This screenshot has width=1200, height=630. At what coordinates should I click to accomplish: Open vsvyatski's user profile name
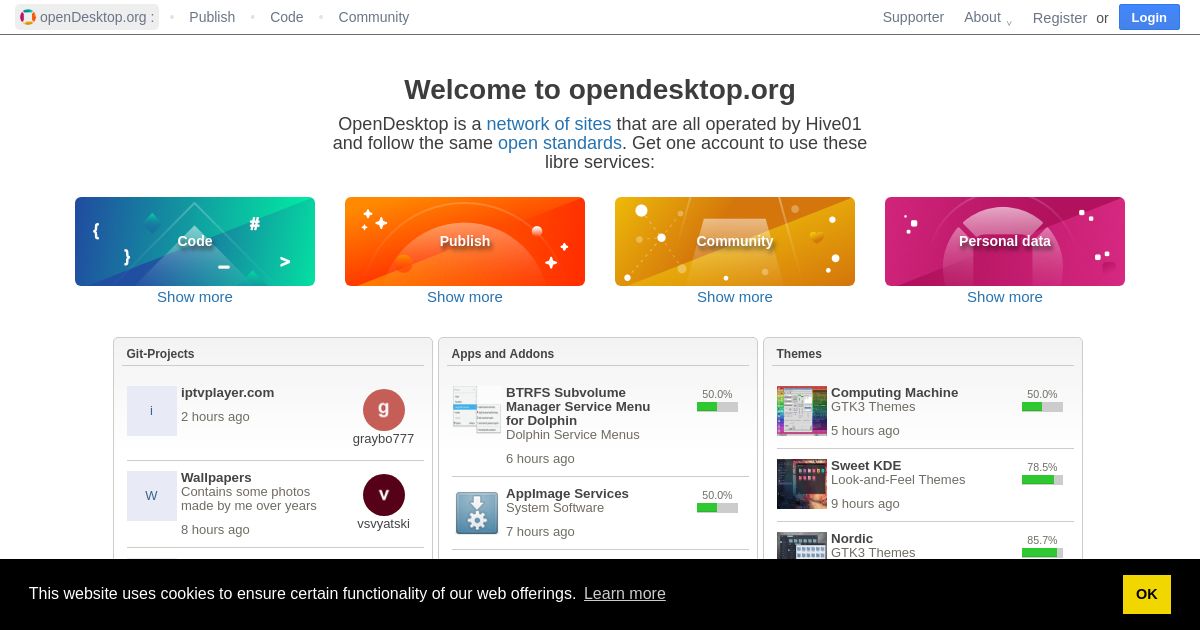(x=383, y=524)
